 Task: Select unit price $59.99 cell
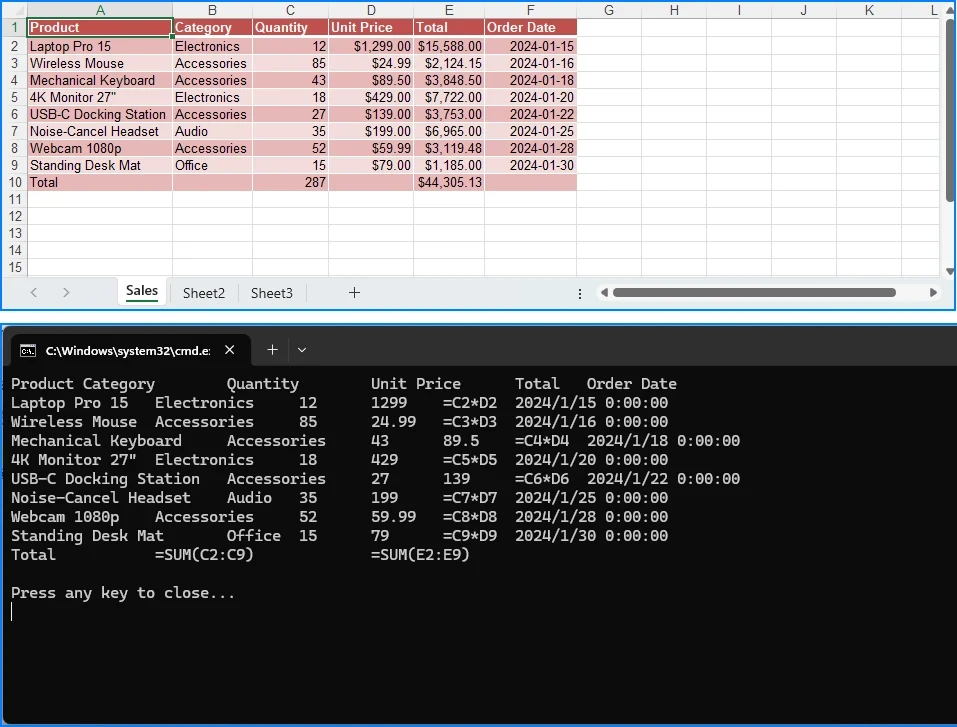click(x=371, y=148)
